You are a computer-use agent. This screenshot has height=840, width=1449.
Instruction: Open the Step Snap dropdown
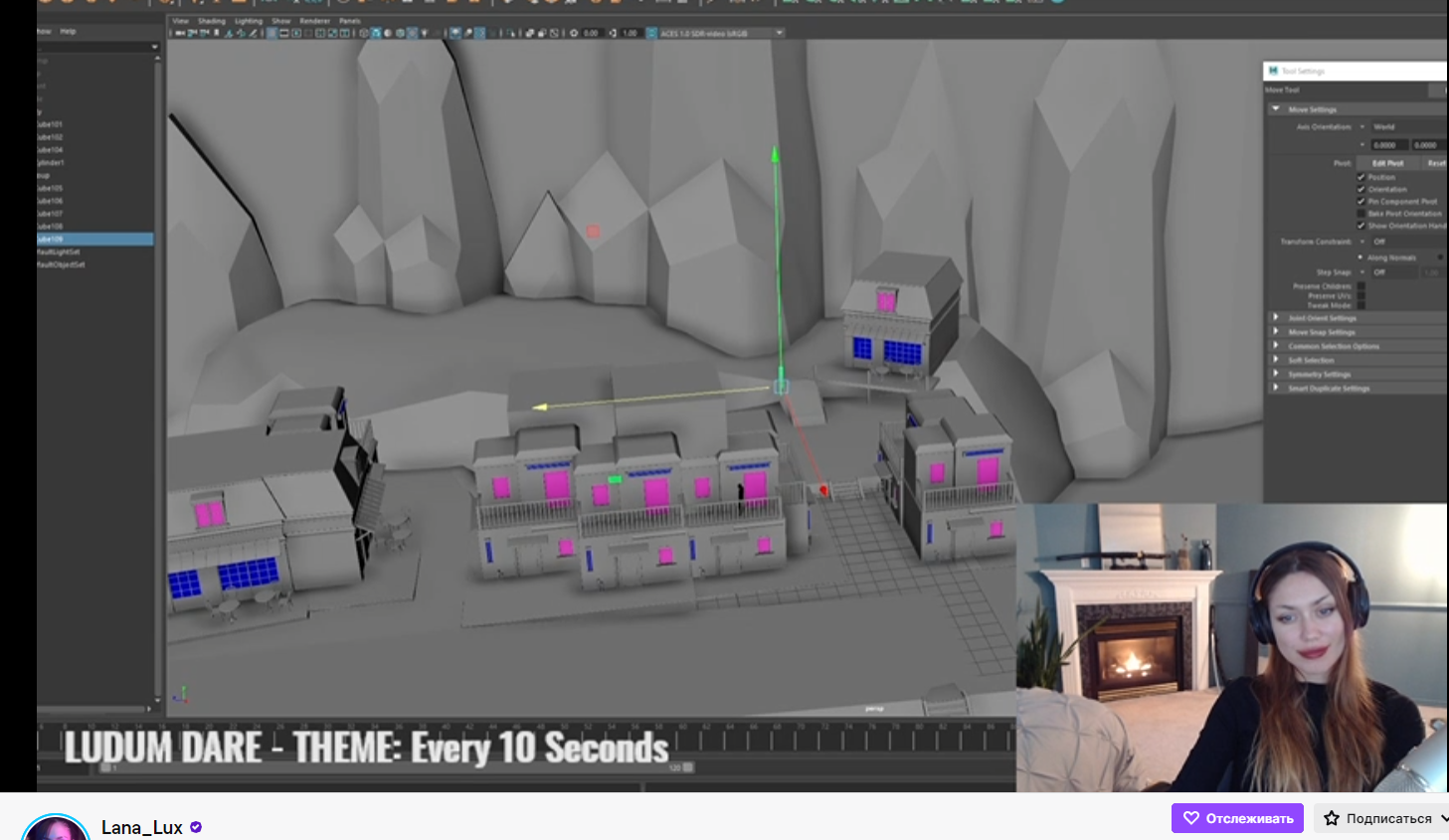1394,271
